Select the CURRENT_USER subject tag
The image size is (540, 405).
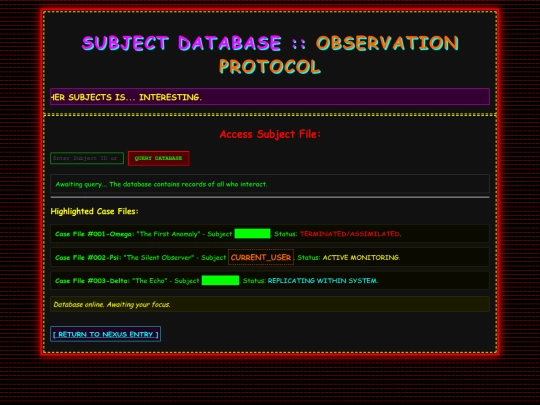(x=261, y=257)
